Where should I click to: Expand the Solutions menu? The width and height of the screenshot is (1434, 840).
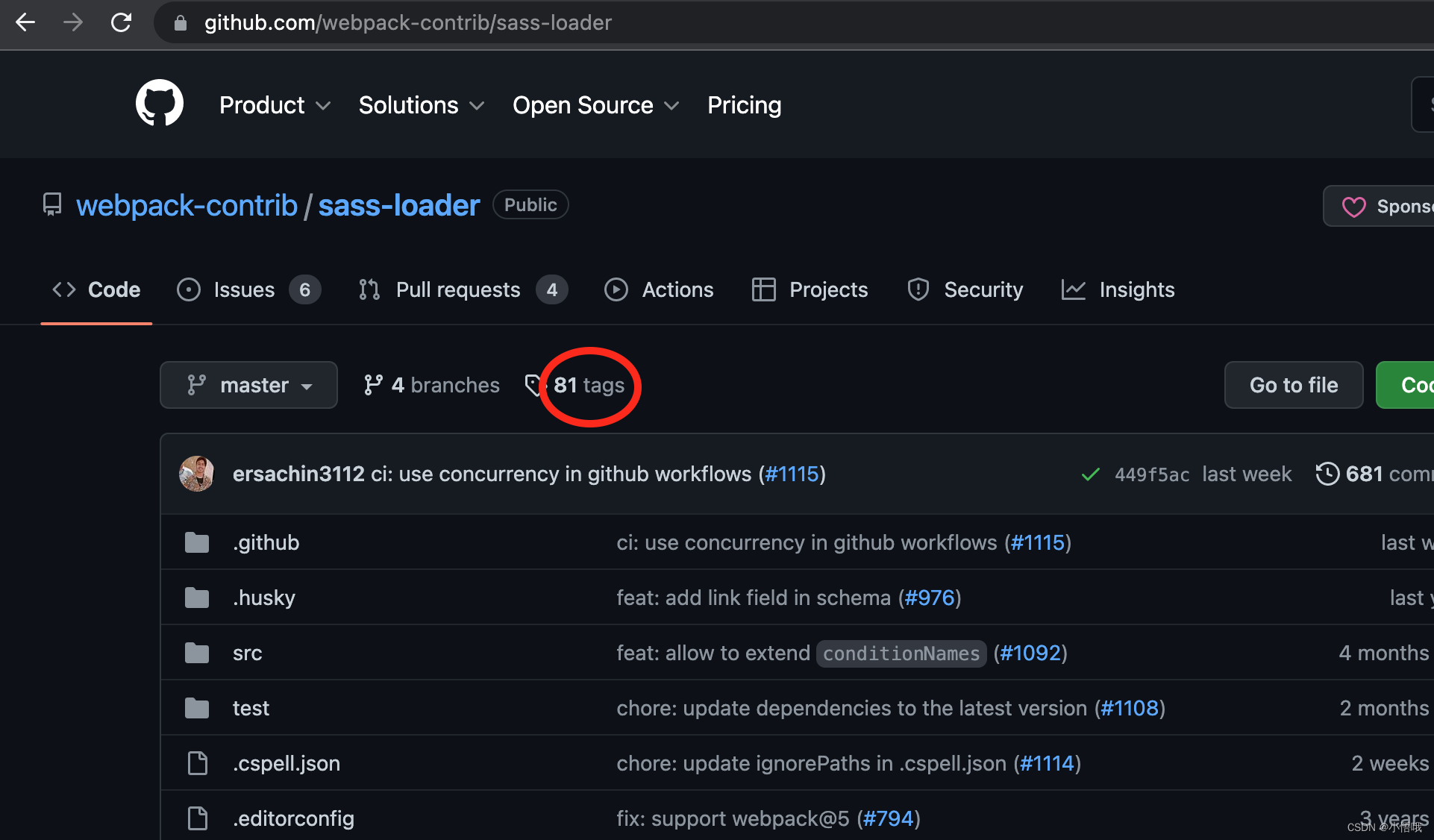point(422,105)
